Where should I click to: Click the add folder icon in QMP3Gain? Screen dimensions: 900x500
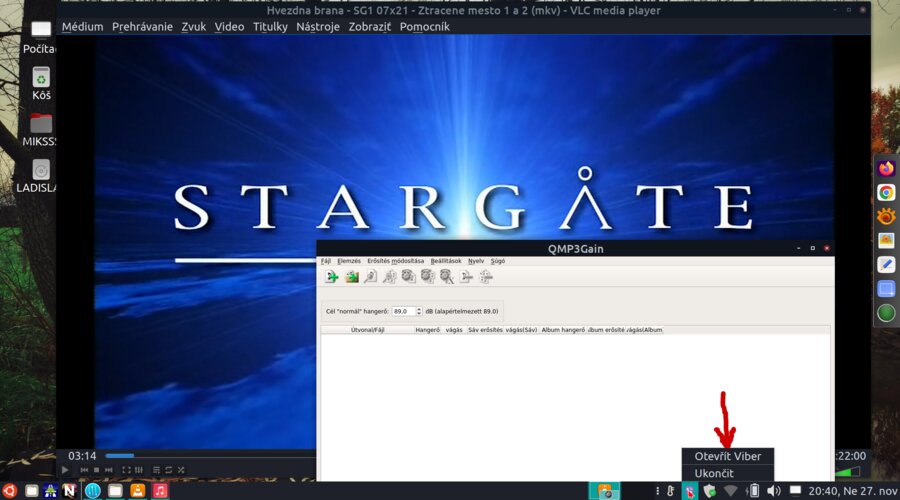pos(352,277)
